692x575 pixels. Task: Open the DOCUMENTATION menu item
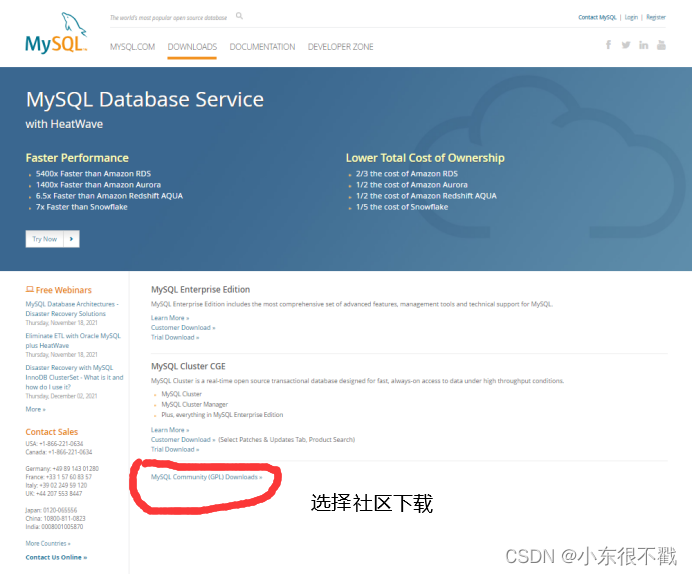(x=262, y=47)
